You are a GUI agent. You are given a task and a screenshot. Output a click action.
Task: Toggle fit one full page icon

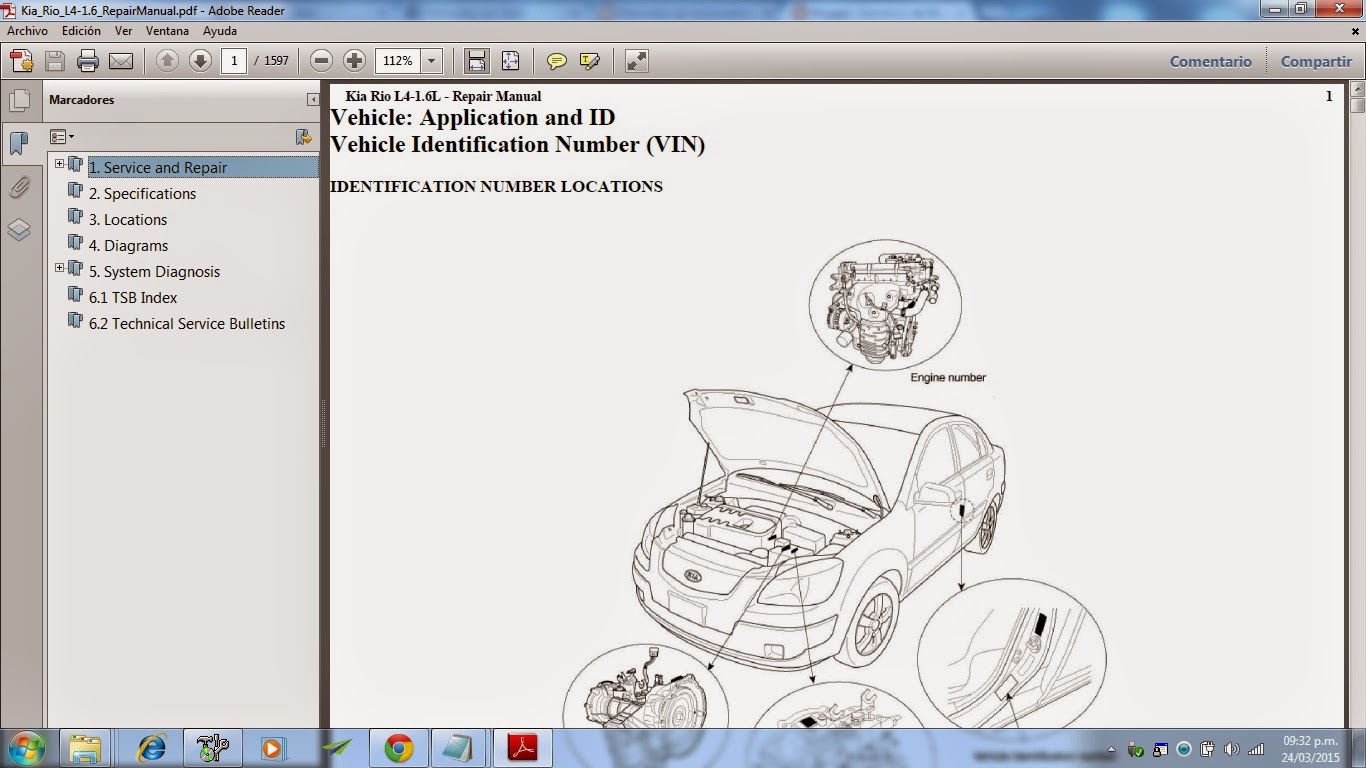510,61
